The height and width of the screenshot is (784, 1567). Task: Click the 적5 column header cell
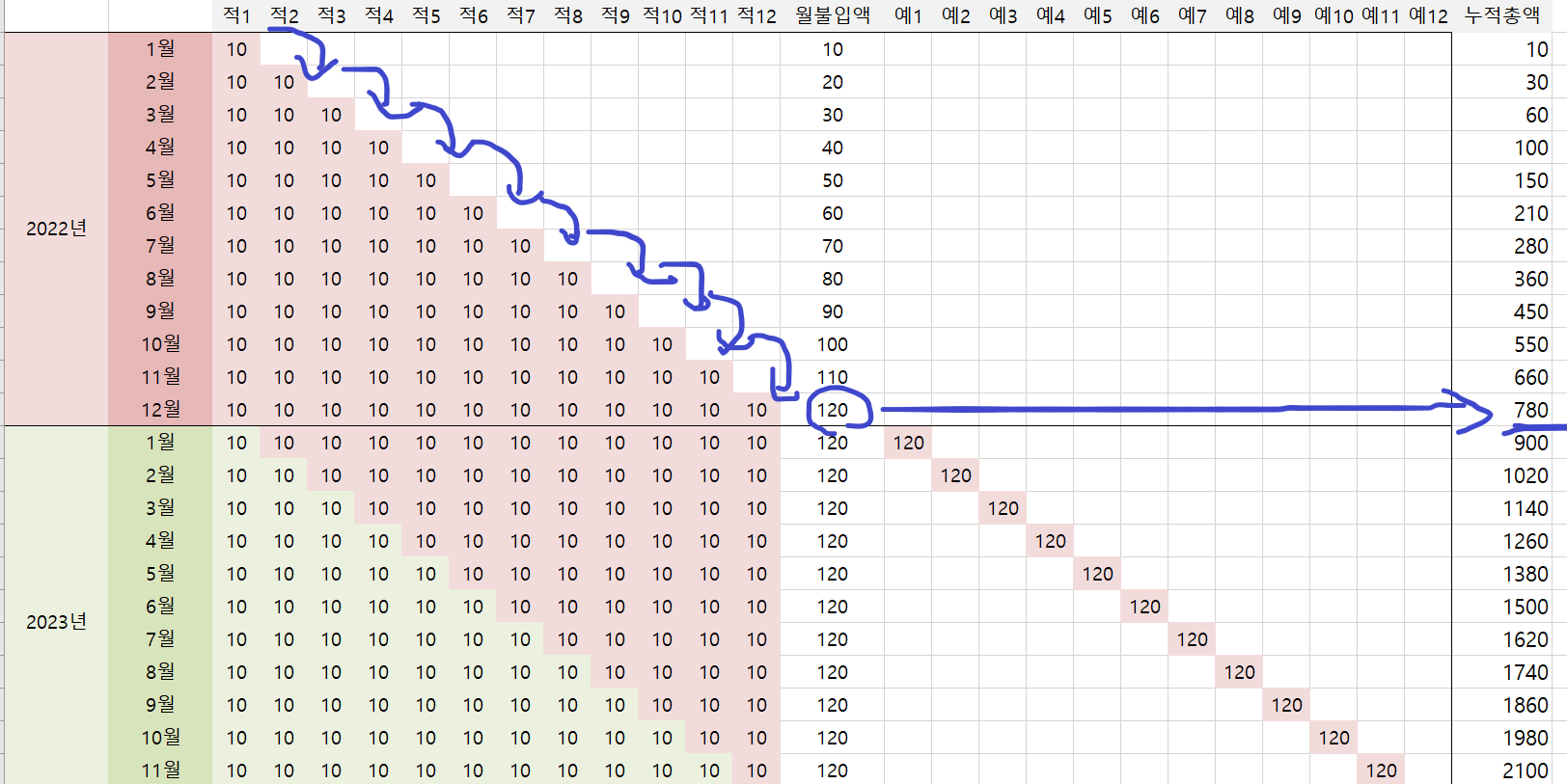[x=426, y=15]
